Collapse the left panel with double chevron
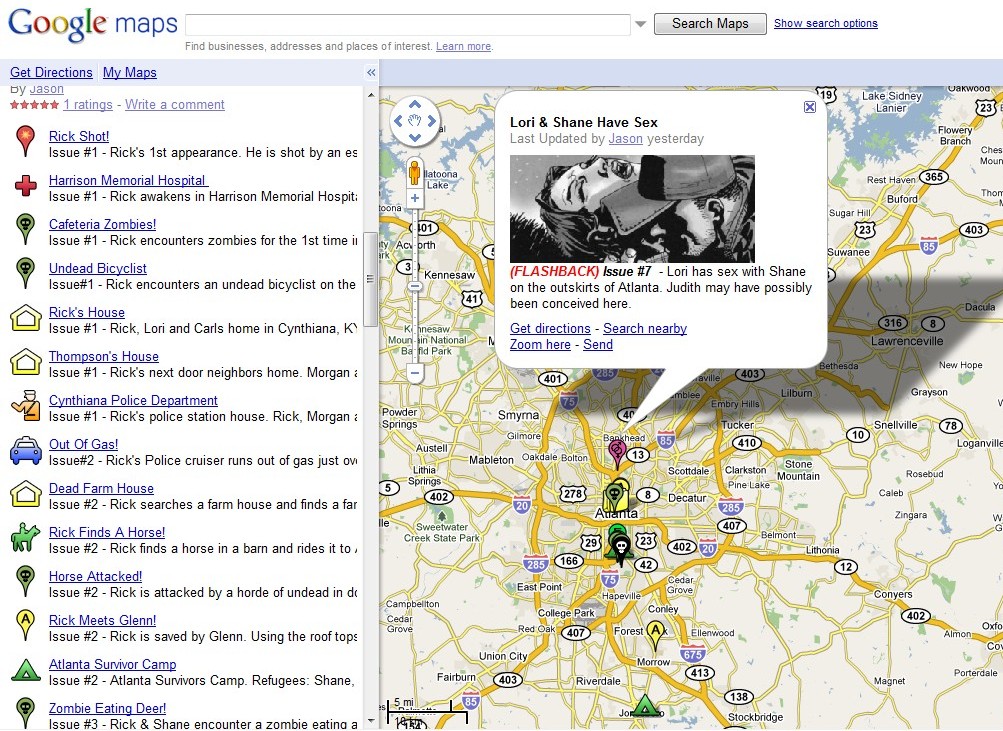Image resolution: width=1003 pixels, height=731 pixels. (x=371, y=72)
